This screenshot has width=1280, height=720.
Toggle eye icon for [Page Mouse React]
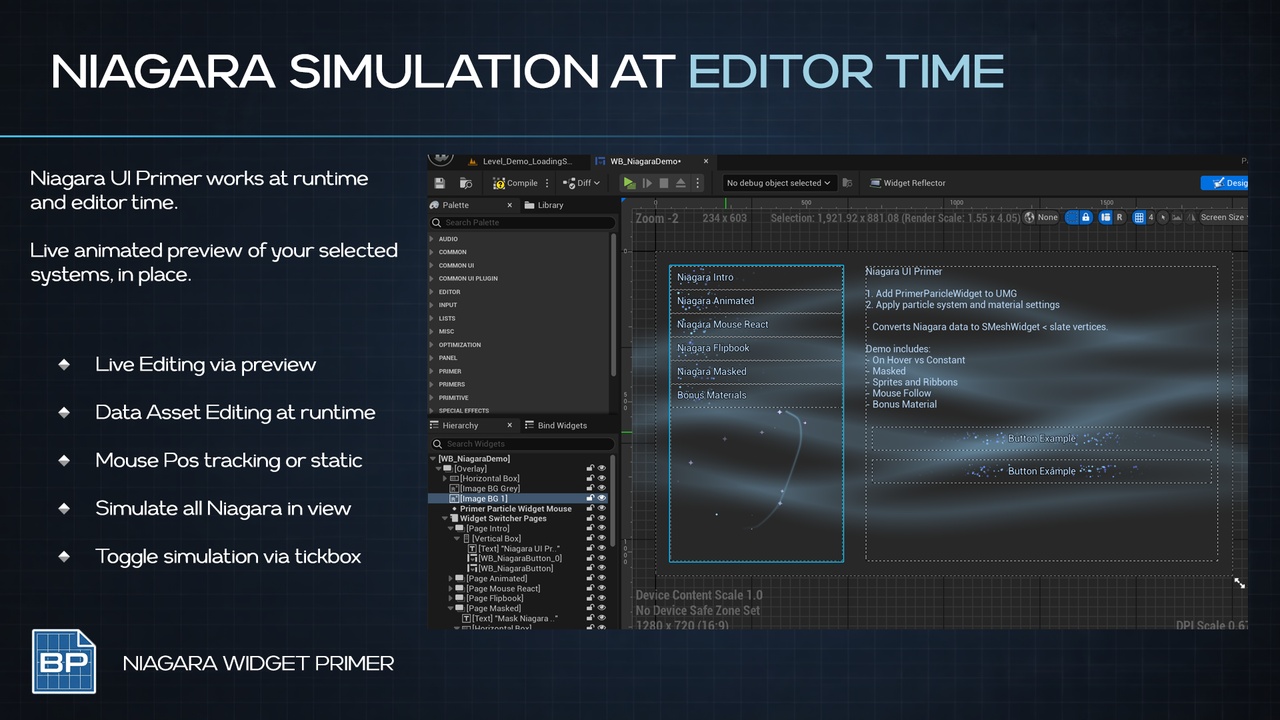coord(602,588)
